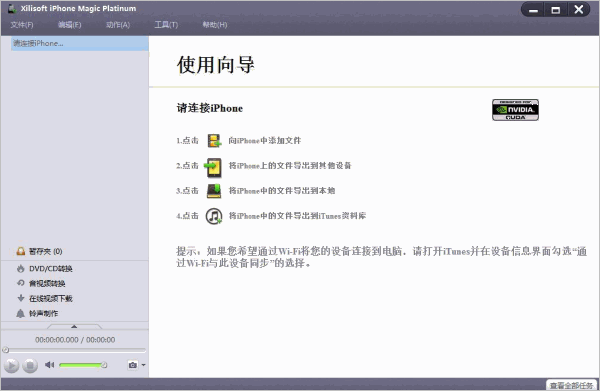
Task: Maximize the Xilisoft window
Action: coord(555,10)
